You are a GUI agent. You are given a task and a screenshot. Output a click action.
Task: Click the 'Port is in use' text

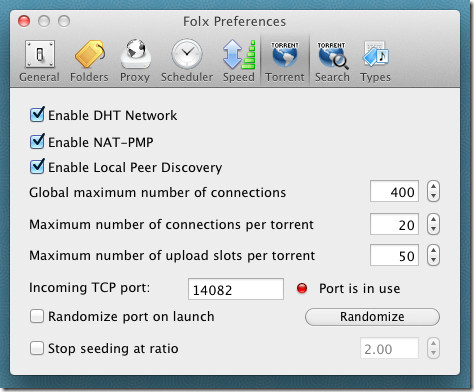coord(360,288)
